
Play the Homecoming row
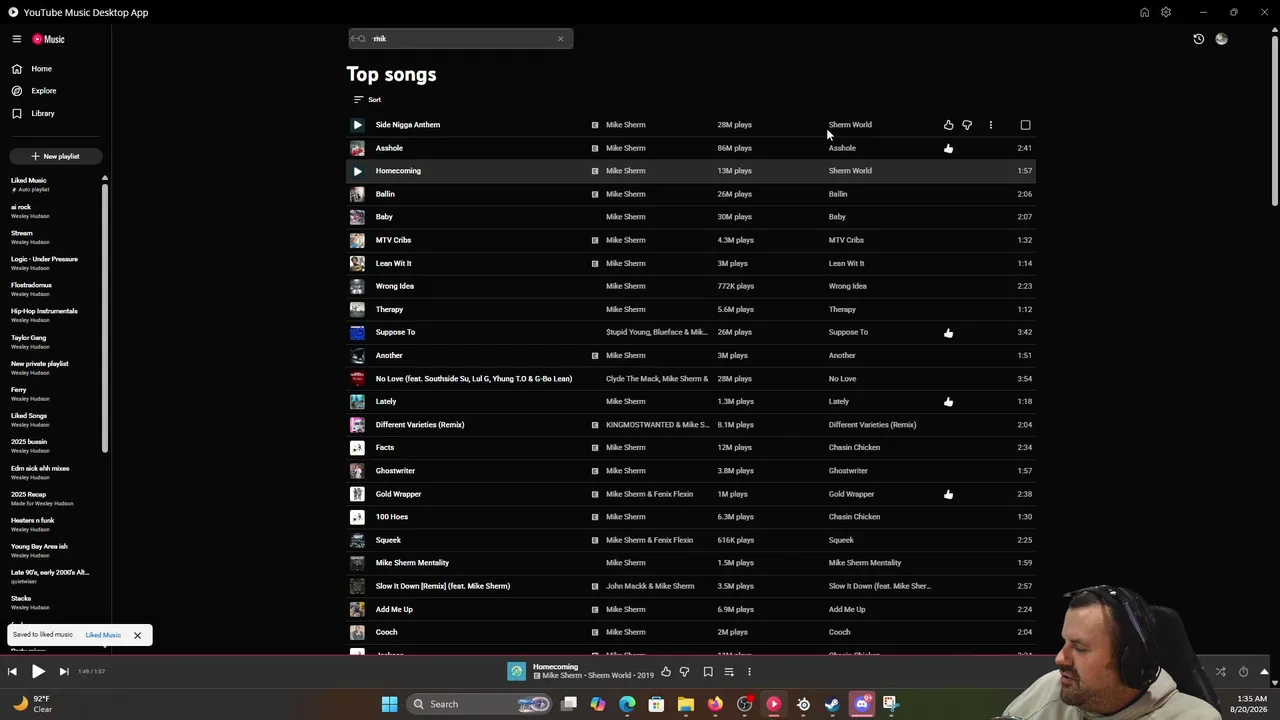coord(357,171)
